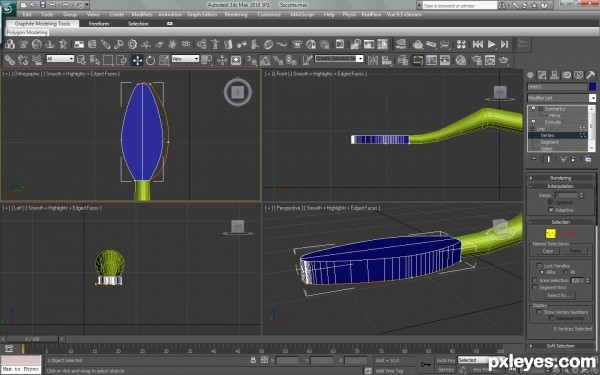Click the Select Object tool
The image size is (600, 375).
[81, 60]
